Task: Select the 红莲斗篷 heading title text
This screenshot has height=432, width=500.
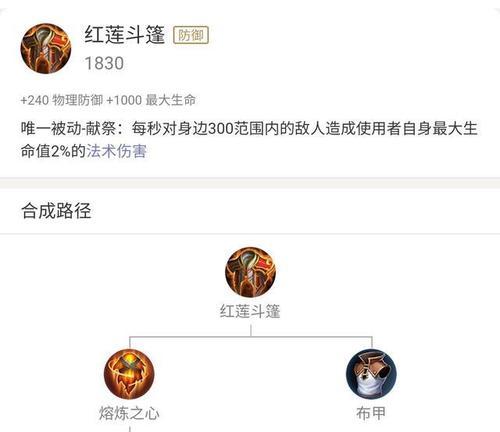Action: 125,35
